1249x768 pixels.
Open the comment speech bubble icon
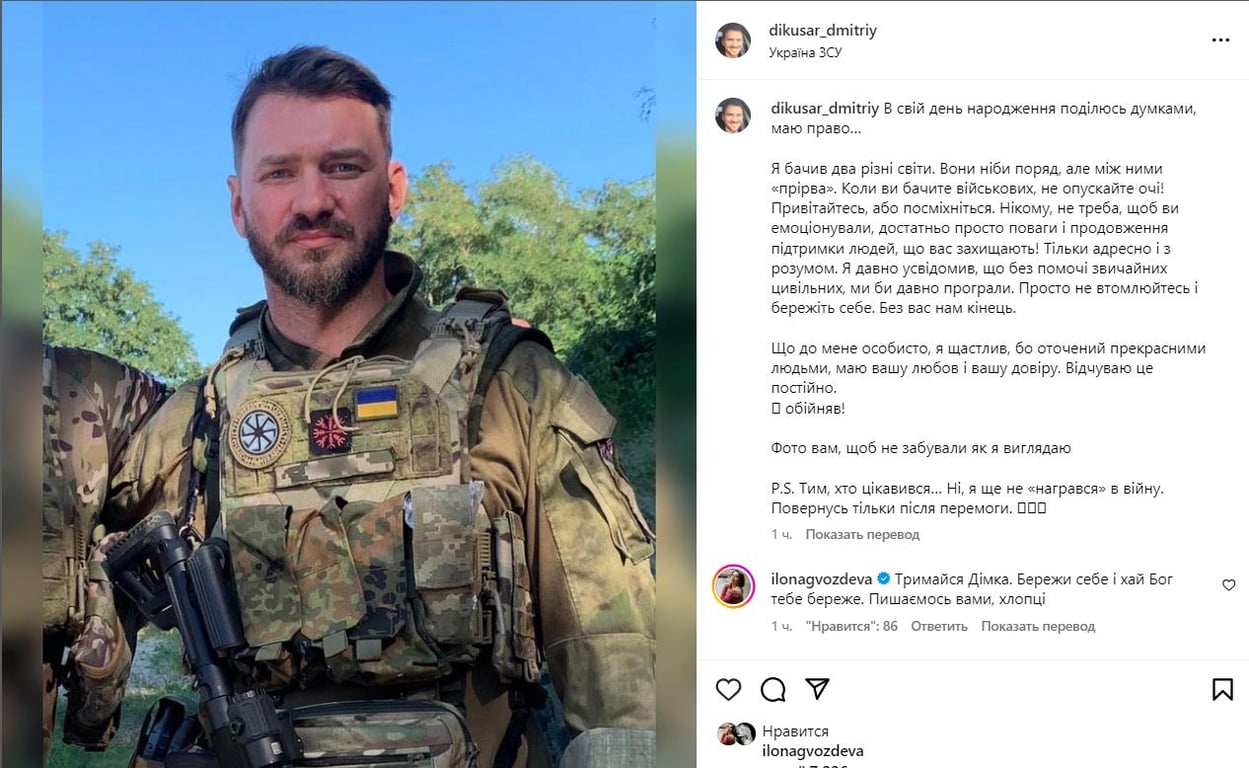(773, 689)
